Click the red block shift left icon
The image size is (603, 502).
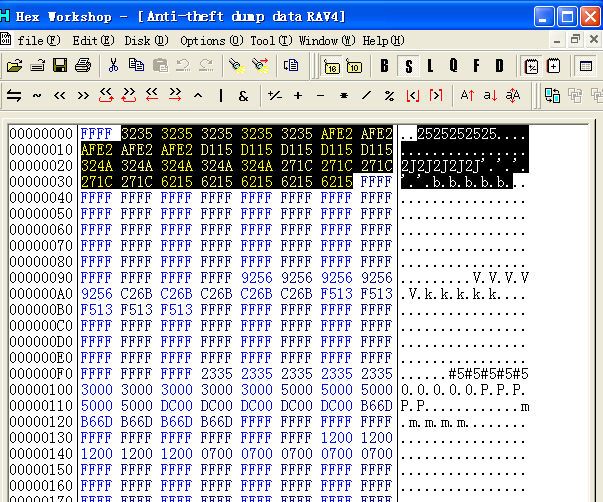(x=152, y=95)
